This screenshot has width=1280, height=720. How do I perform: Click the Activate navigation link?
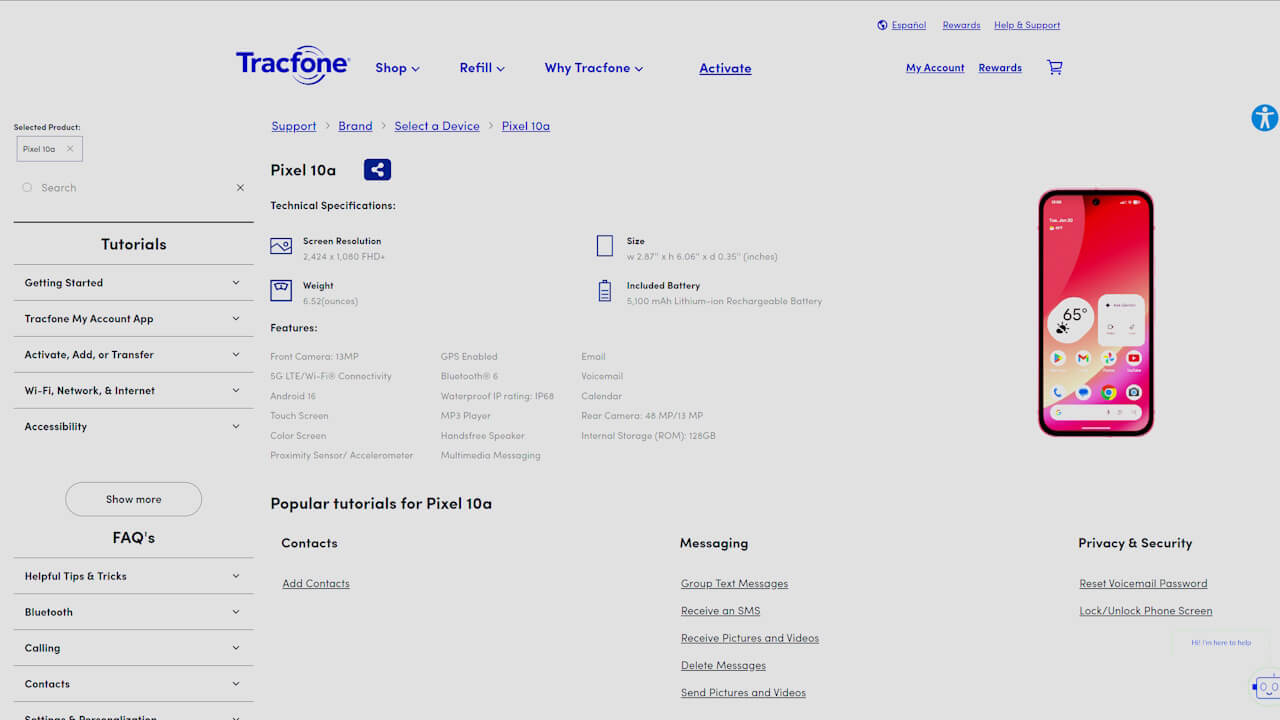[x=725, y=68]
